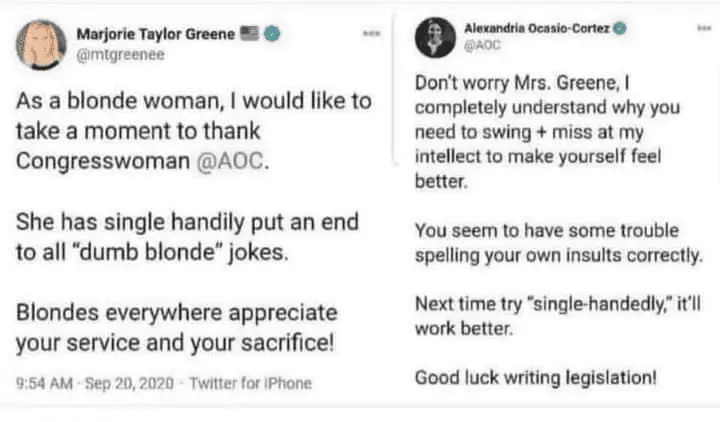Click the "Good luck writing legislation!" line
720x422 pixels.
click(535, 377)
